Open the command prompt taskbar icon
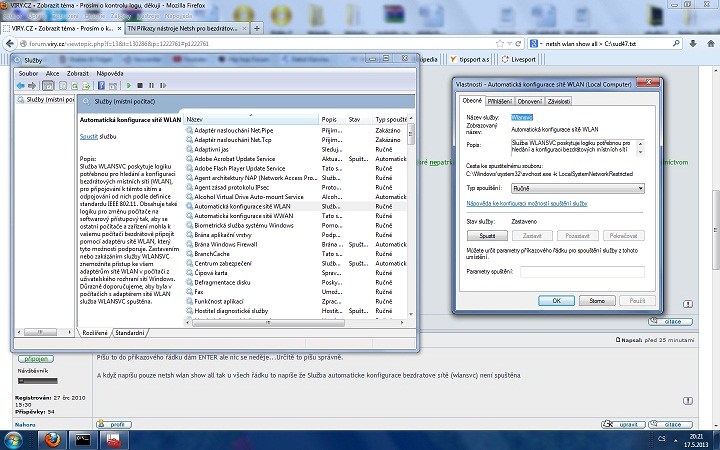 [x=84, y=438]
